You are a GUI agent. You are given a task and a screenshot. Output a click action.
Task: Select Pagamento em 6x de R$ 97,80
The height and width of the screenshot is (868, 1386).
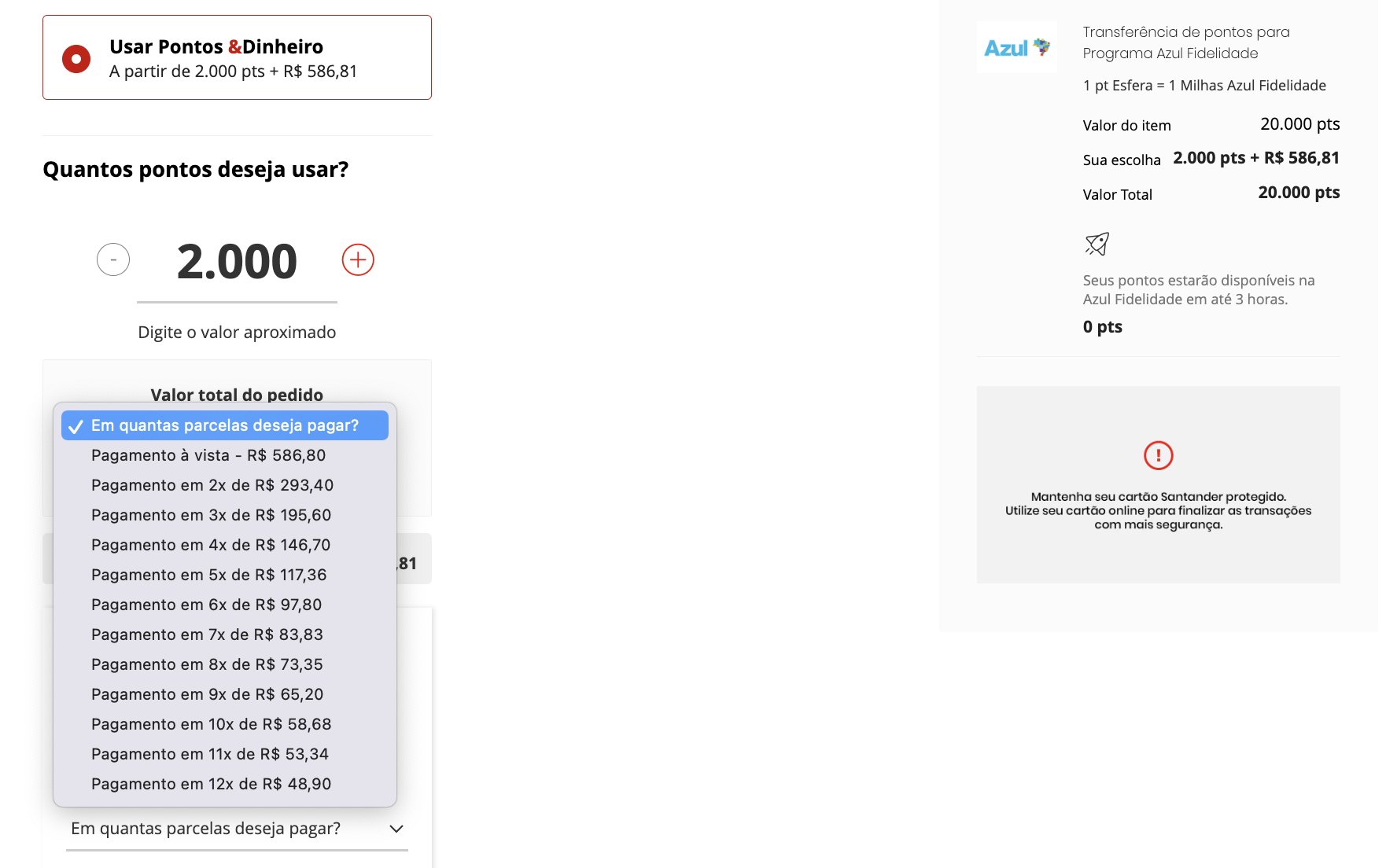coord(225,605)
